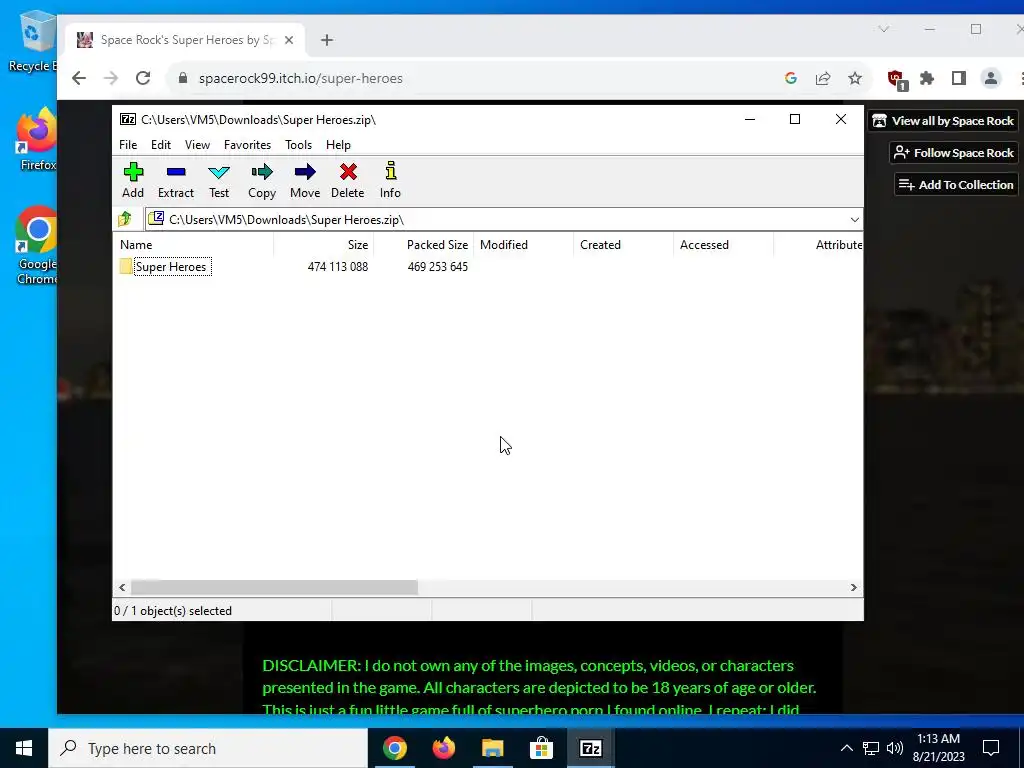
Task: Click the packed size 469 253 645
Action: click(438, 266)
